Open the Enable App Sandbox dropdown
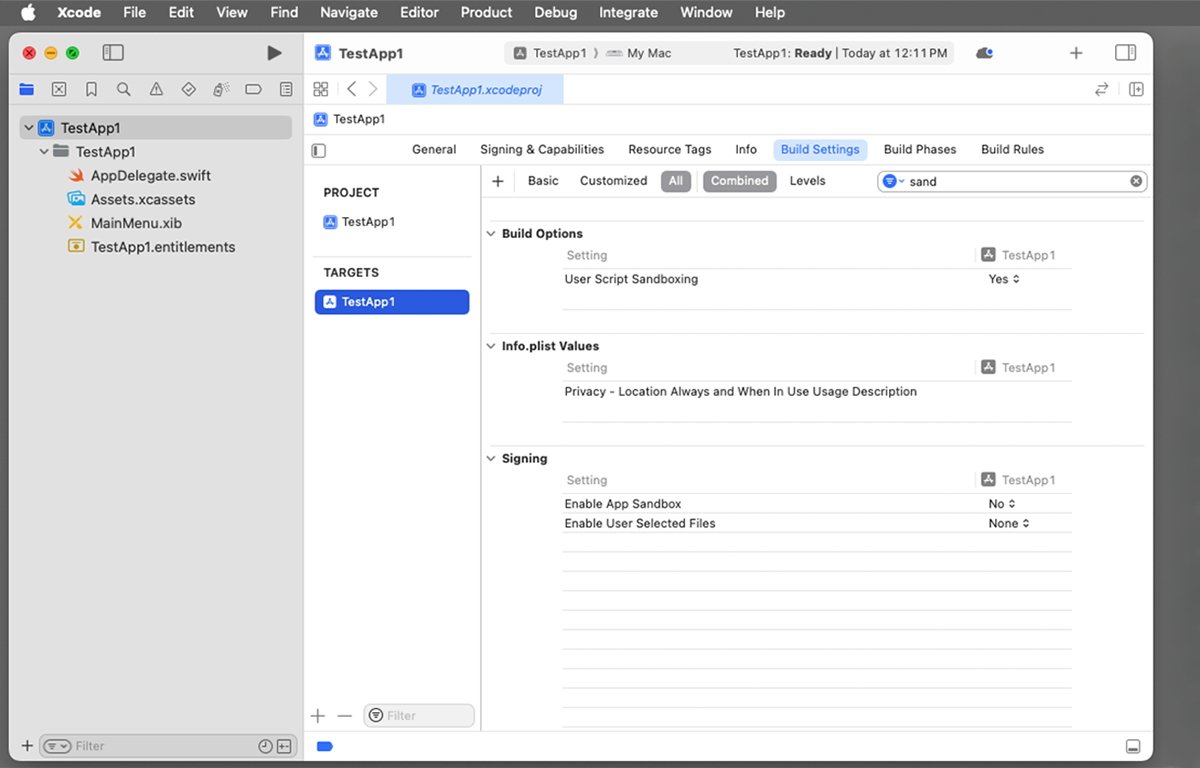Screen dimensions: 1200x768 coord(1000,503)
